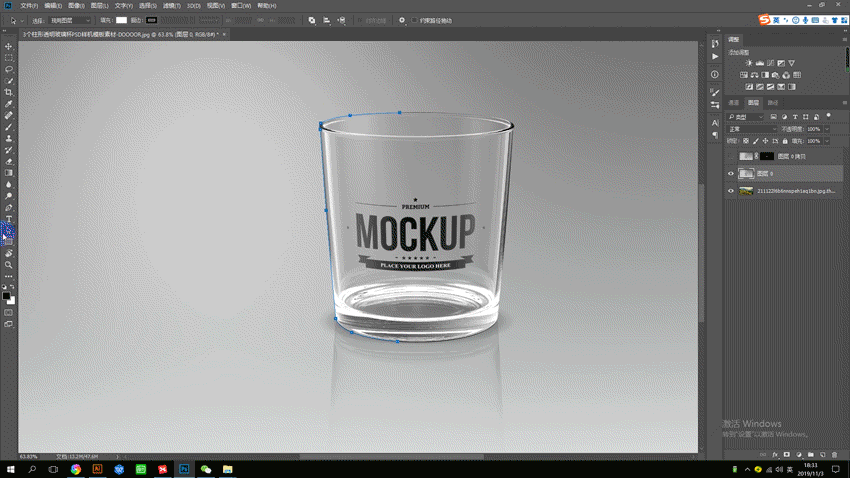Switch to the Channels tab

click(734, 102)
